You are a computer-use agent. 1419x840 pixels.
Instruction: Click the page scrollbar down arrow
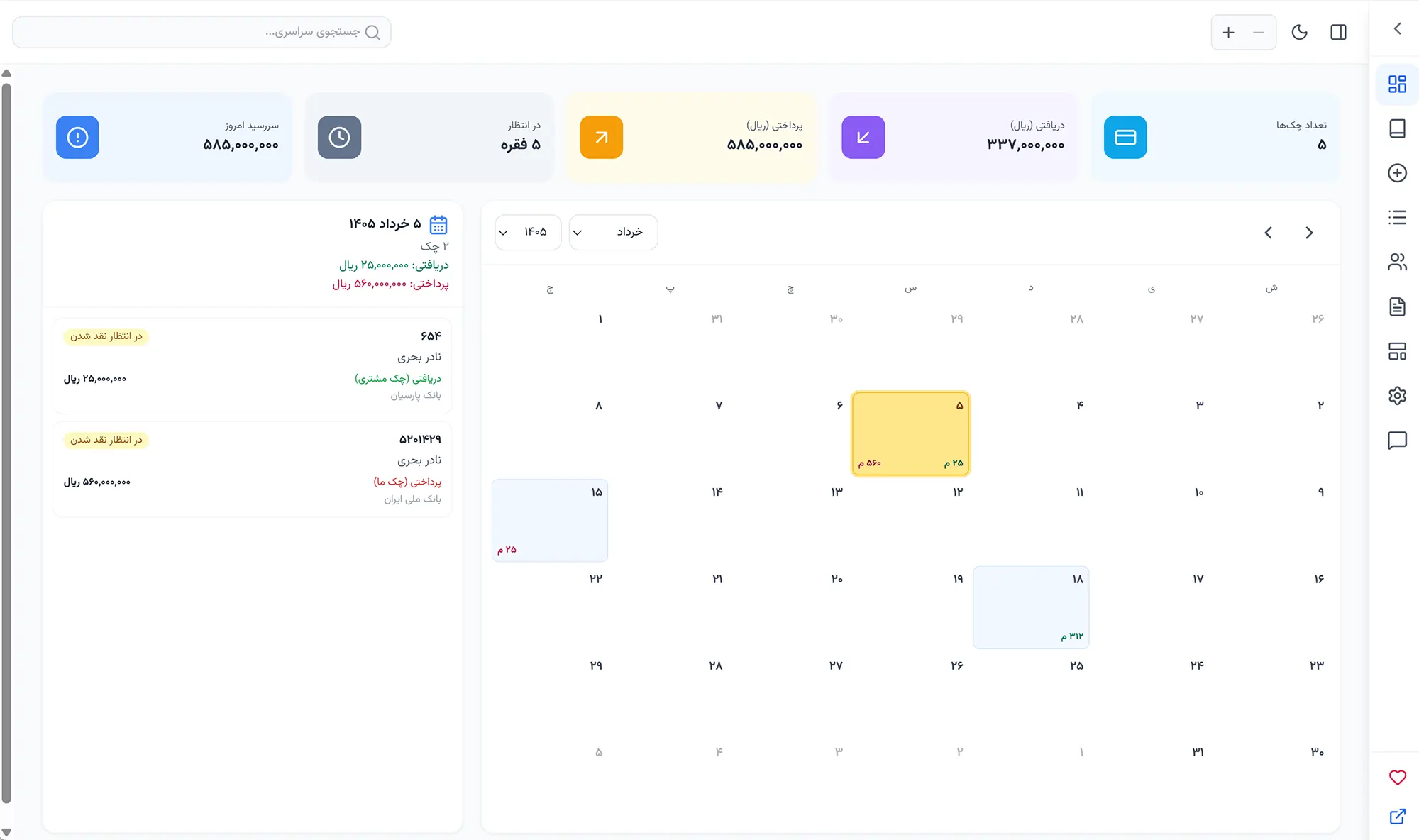[6, 833]
